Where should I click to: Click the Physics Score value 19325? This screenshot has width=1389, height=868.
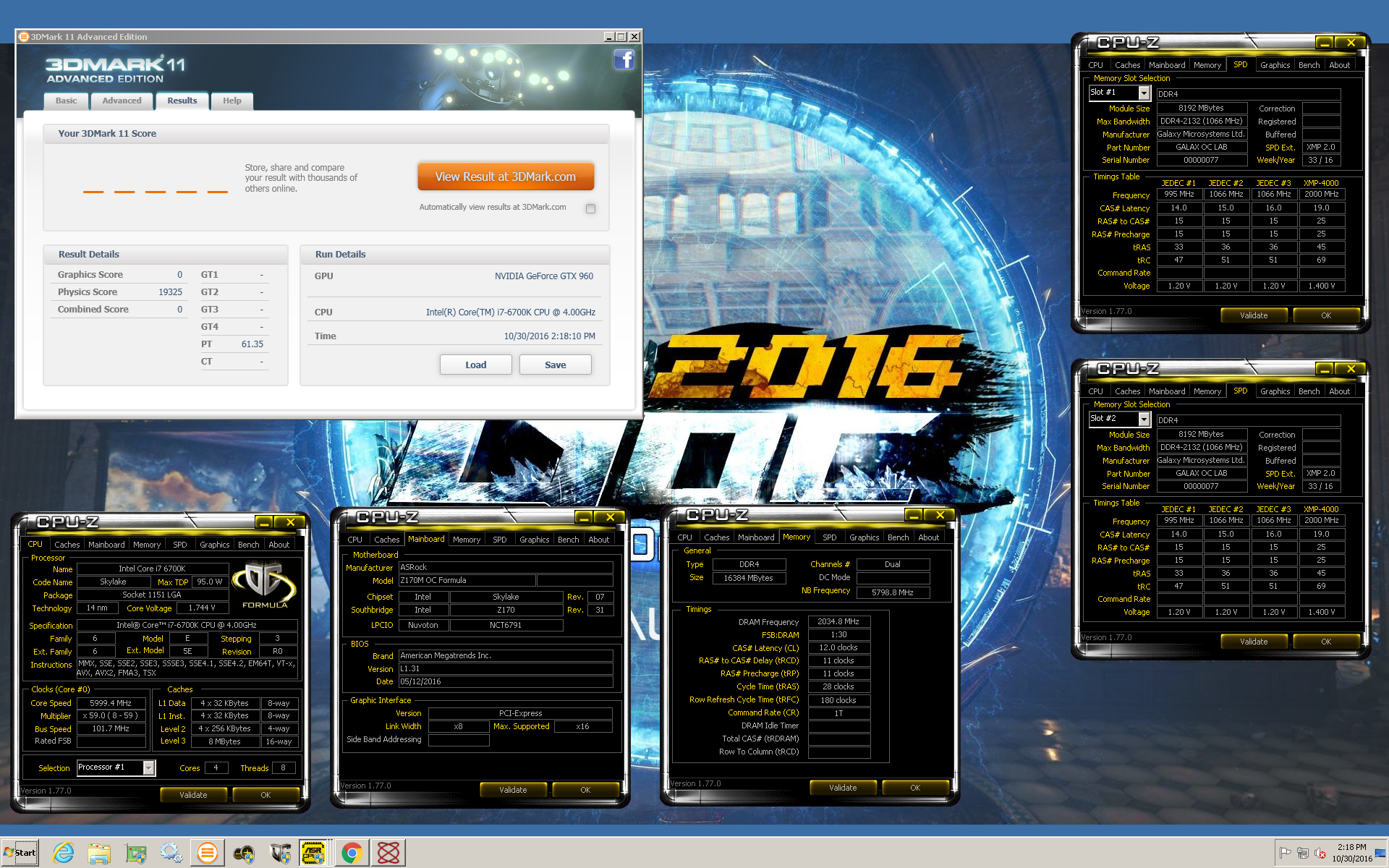click(x=170, y=292)
